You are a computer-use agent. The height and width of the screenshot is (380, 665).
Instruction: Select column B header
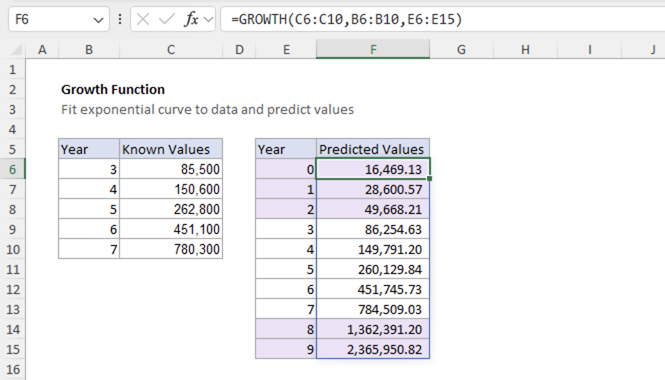click(x=89, y=50)
